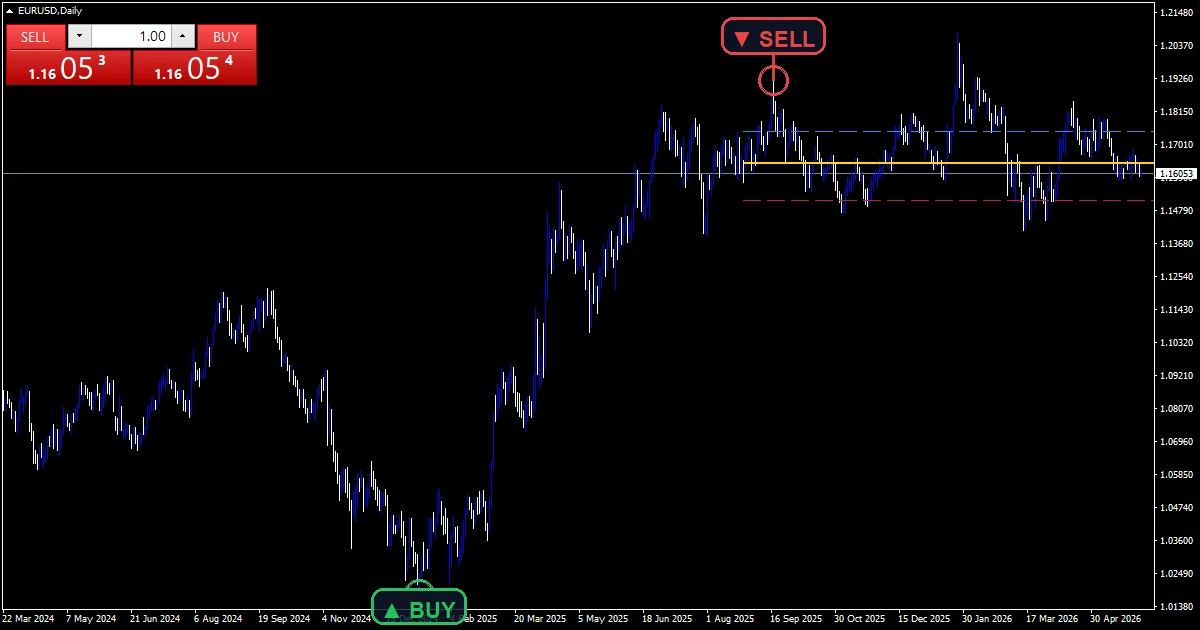Click the 1.08070 price axis label
This screenshot has width=1200, height=630.
(x=1177, y=409)
